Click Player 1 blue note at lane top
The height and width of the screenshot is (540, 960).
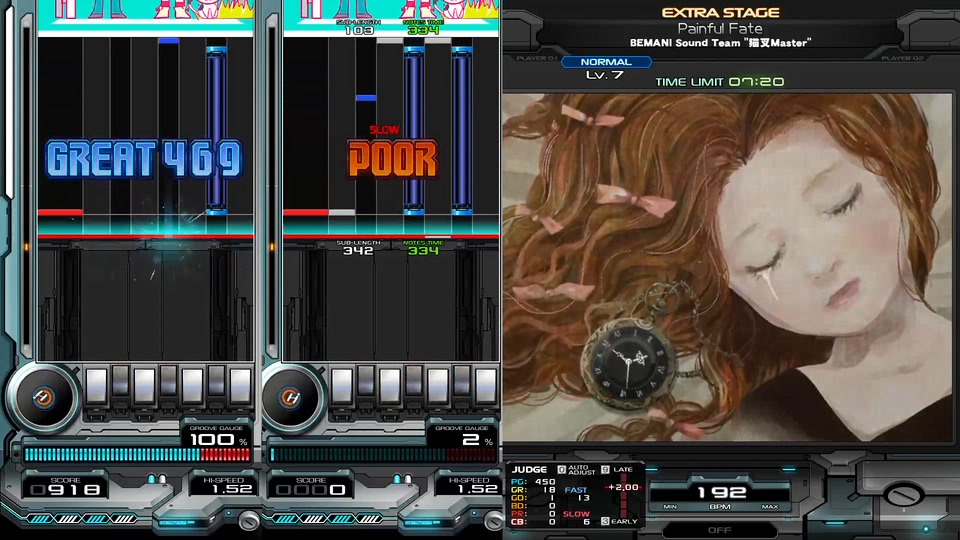click(x=168, y=41)
